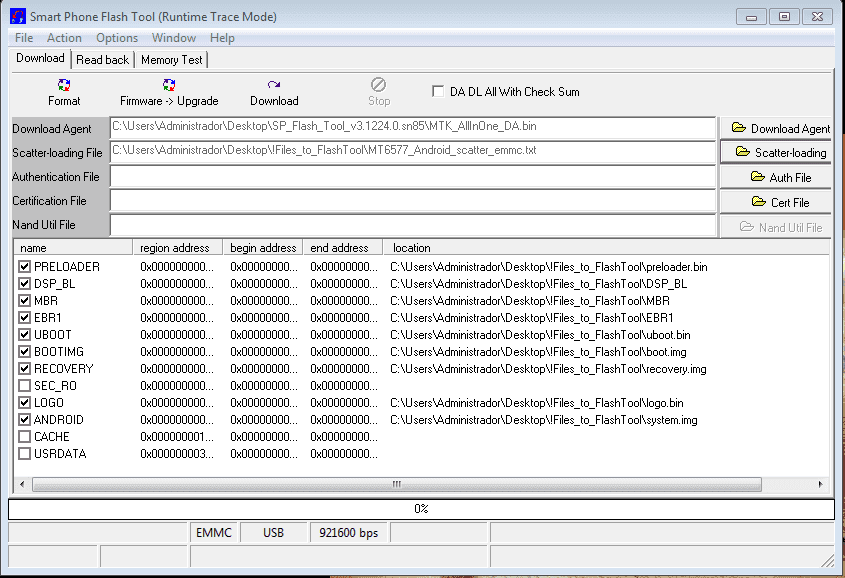
Task: Click the Firmware -> Upgrade icon
Action: [x=169, y=85]
